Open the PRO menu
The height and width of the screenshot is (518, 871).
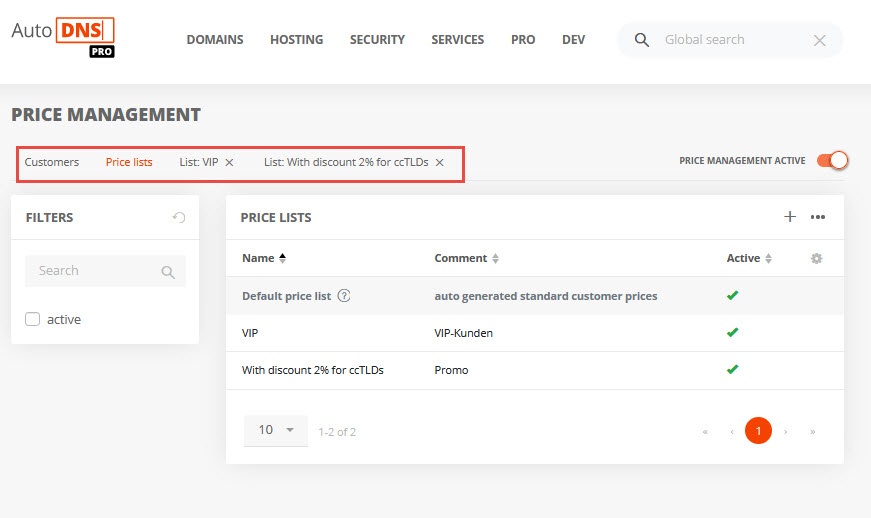[523, 40]
